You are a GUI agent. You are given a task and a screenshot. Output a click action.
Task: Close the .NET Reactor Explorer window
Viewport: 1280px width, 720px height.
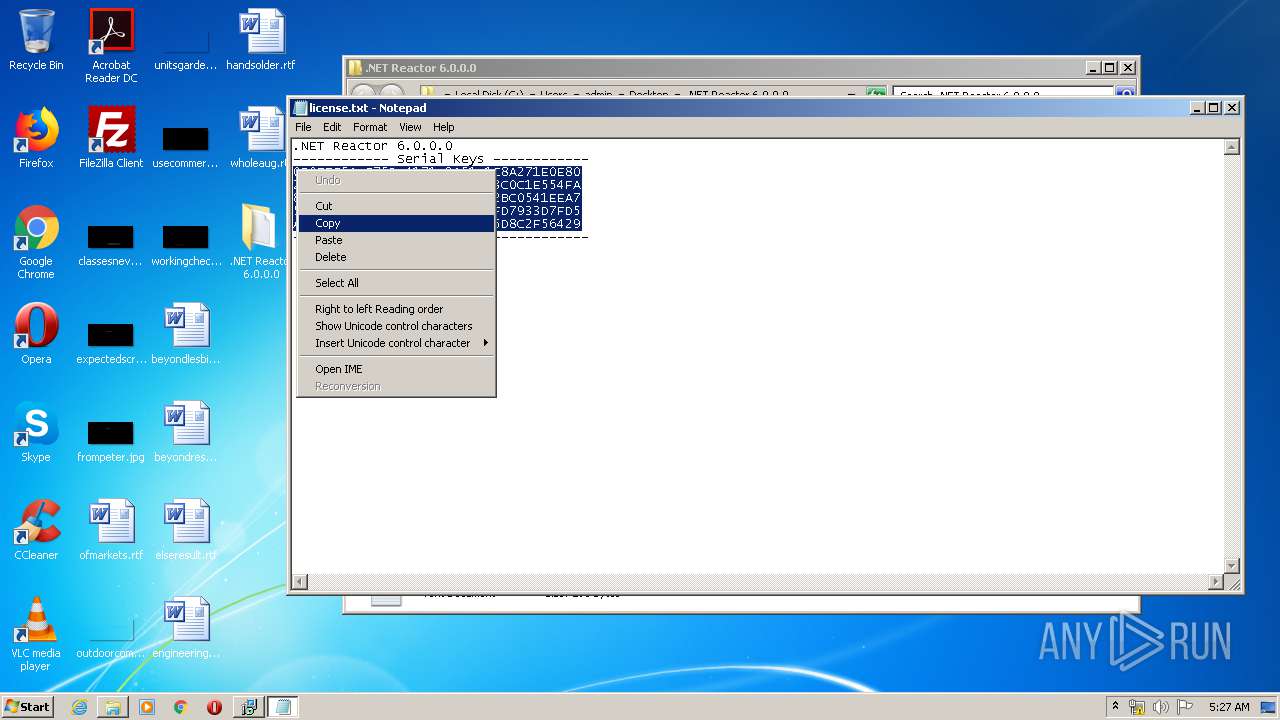[x=1128, y=68]
